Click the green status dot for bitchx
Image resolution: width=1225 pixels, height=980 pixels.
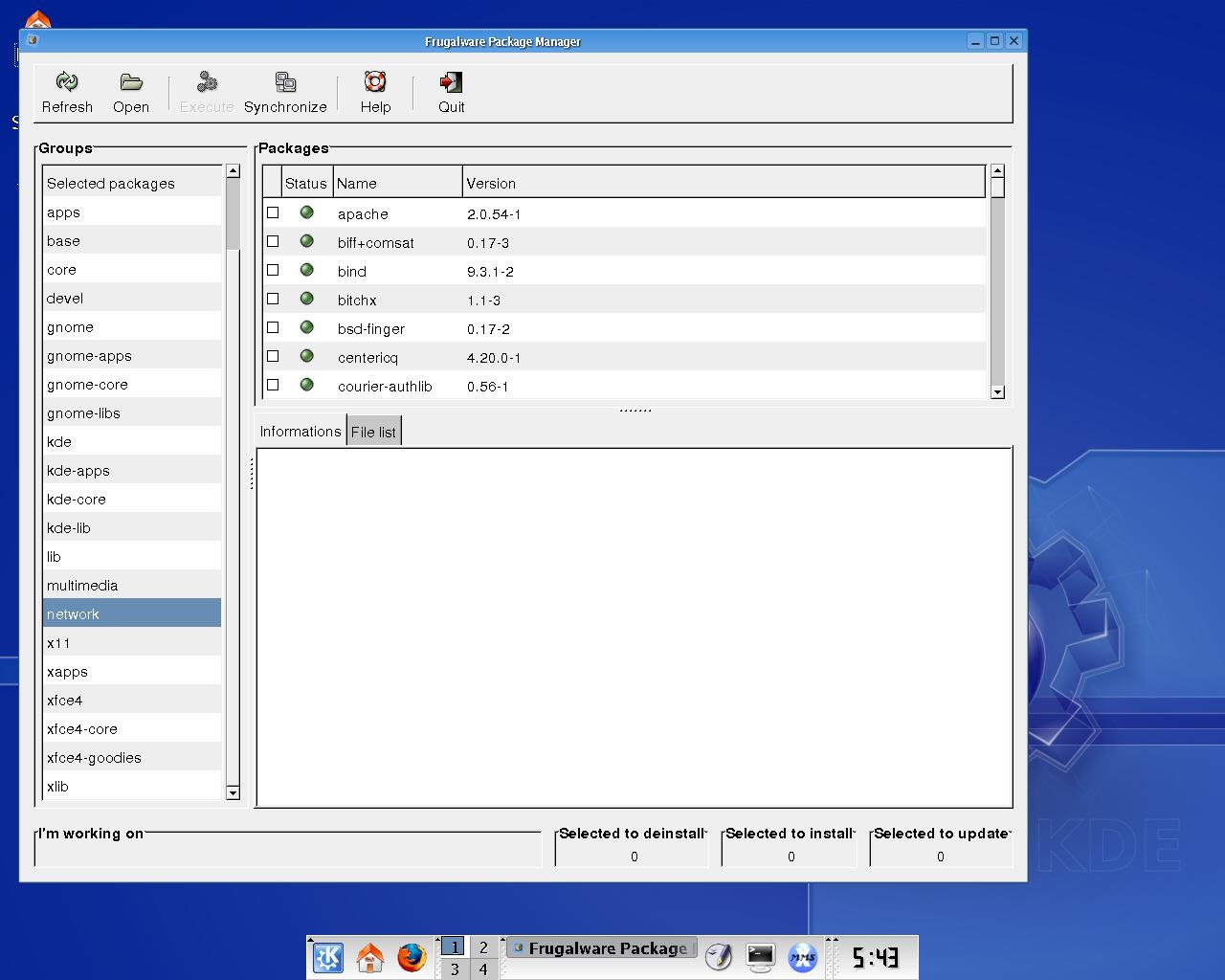tap(307, 299)
